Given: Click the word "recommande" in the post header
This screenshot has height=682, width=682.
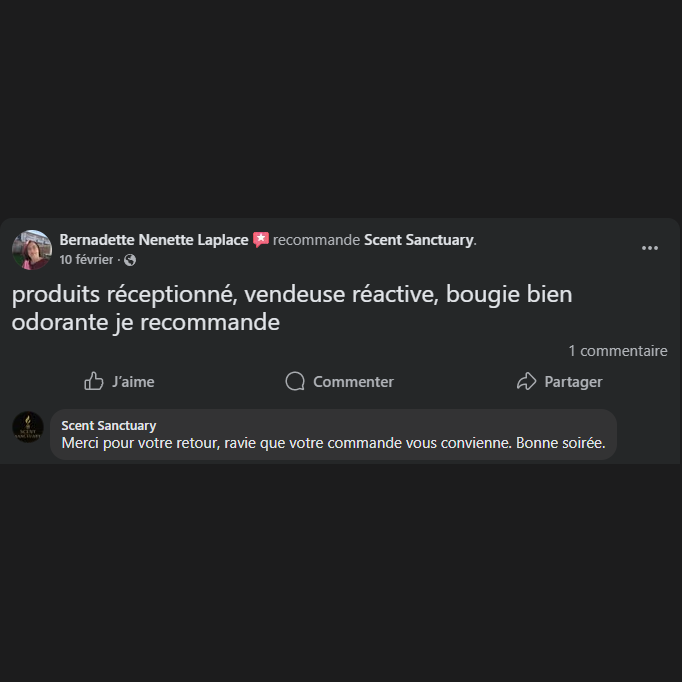Looking at the screenshot, I should tap(316, 240).
